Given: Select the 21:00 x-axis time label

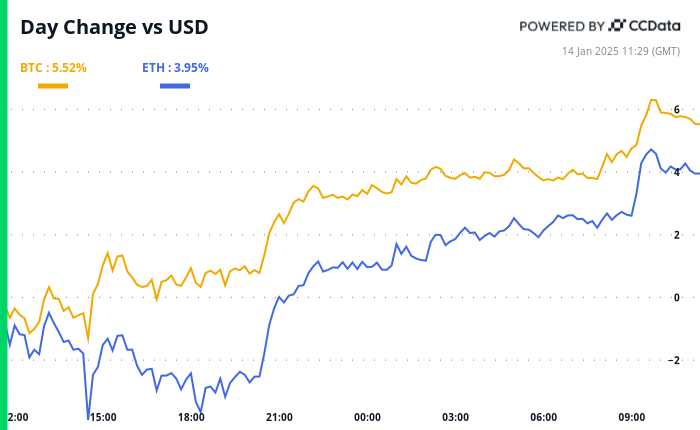Looking at the screenshot, I should pyautogui.click(x=279, y=416).
